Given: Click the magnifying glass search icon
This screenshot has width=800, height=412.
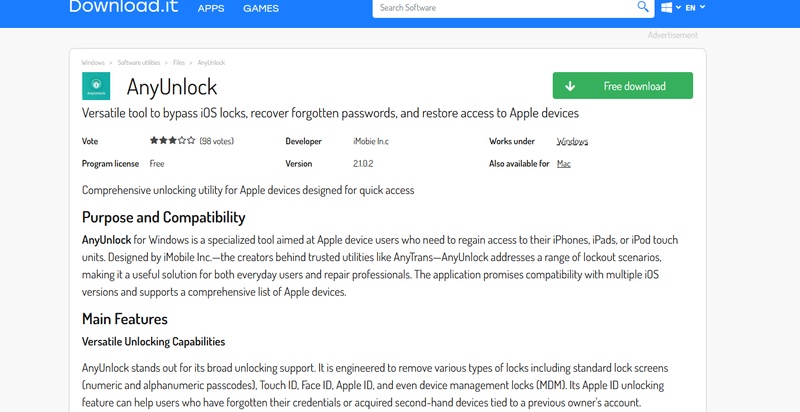Looking at the screenshot, I should (643, 7).
